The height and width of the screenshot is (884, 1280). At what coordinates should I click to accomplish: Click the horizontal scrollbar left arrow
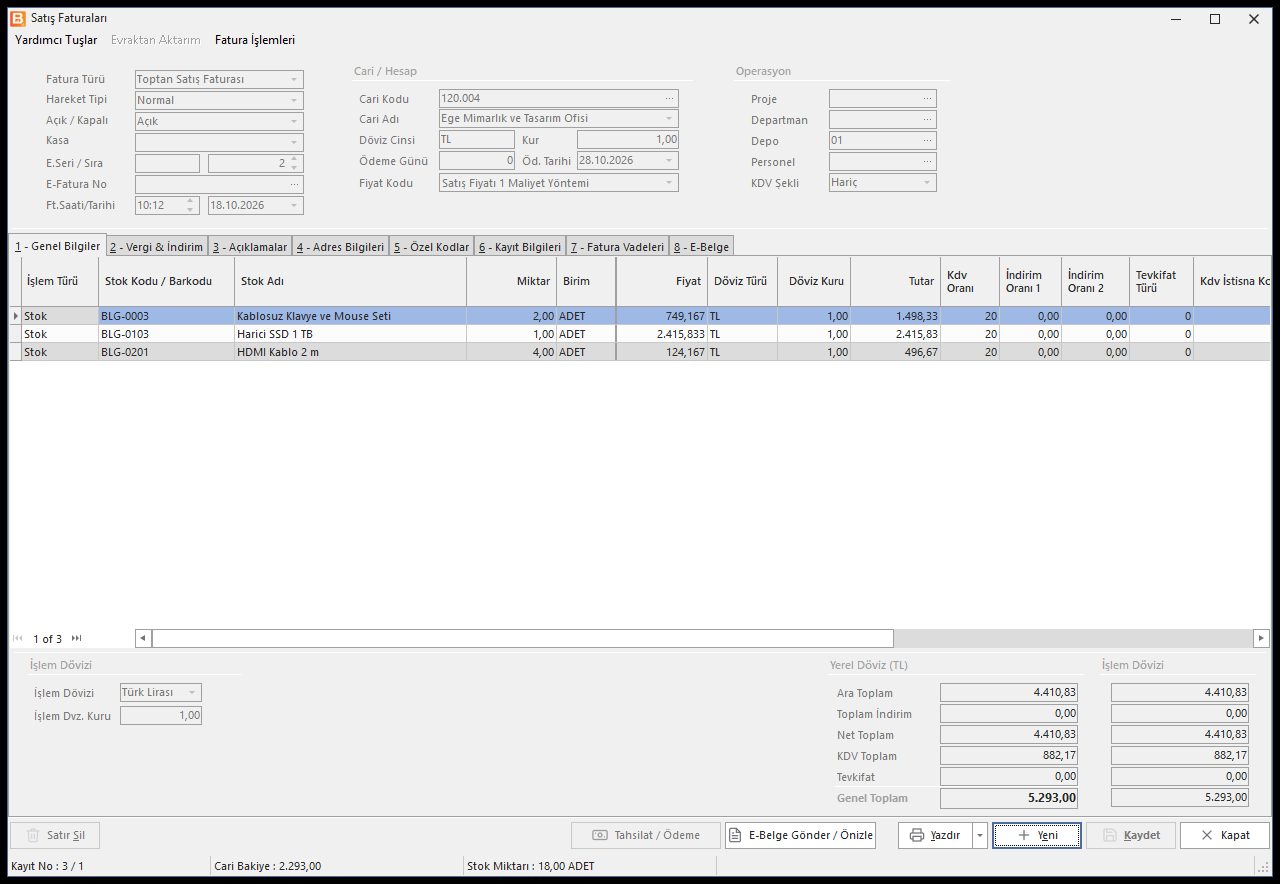(x=143, y=638)
